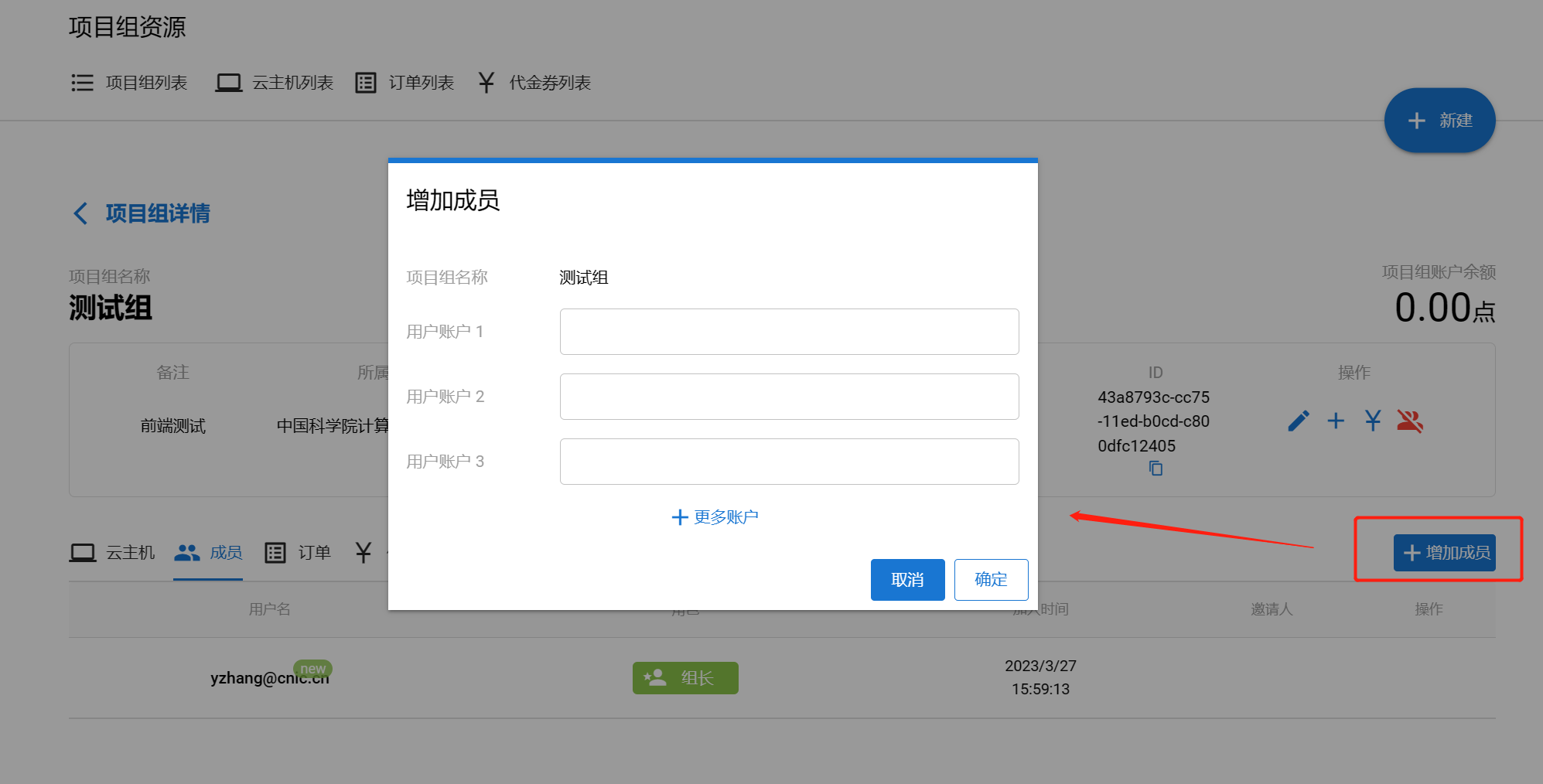Click the 测试组 name in dialog

(x=584, y=278)
